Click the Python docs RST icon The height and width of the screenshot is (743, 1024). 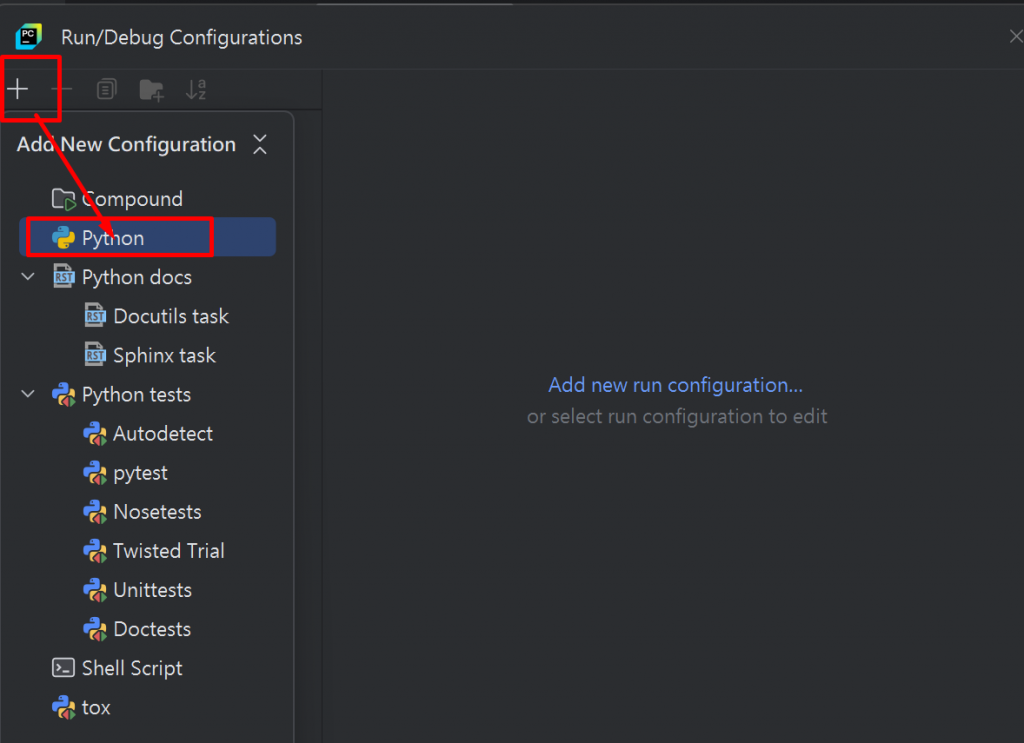[63, 277]
